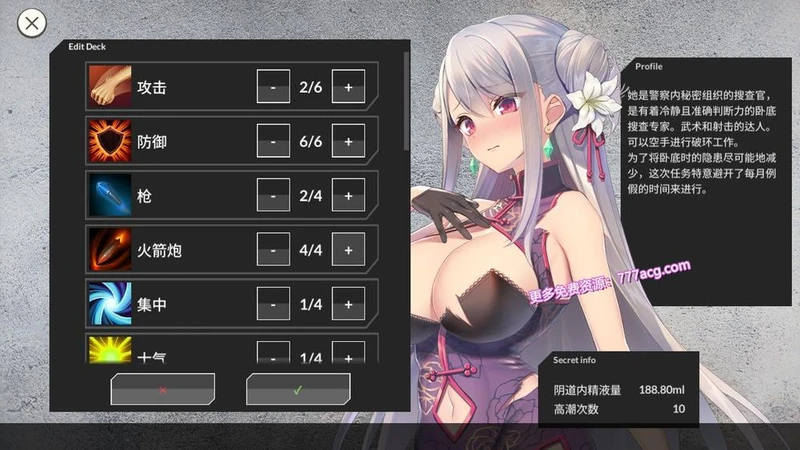Increase 火箭炮 card count with plus

point(348,249)
